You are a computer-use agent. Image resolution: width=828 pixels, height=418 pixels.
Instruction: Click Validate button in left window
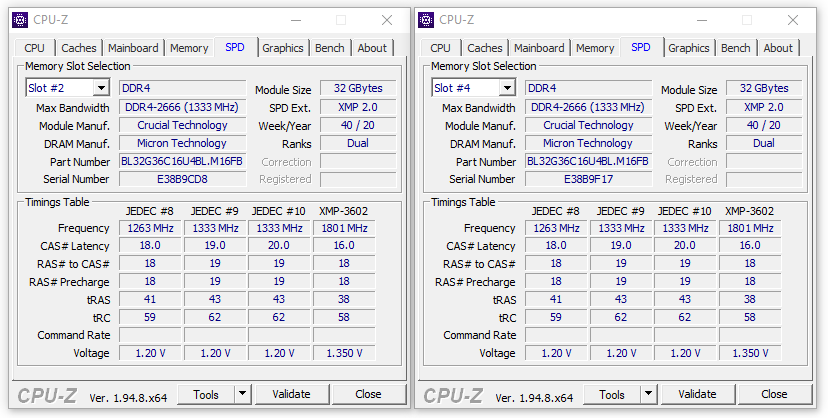(x=291, y=394)
